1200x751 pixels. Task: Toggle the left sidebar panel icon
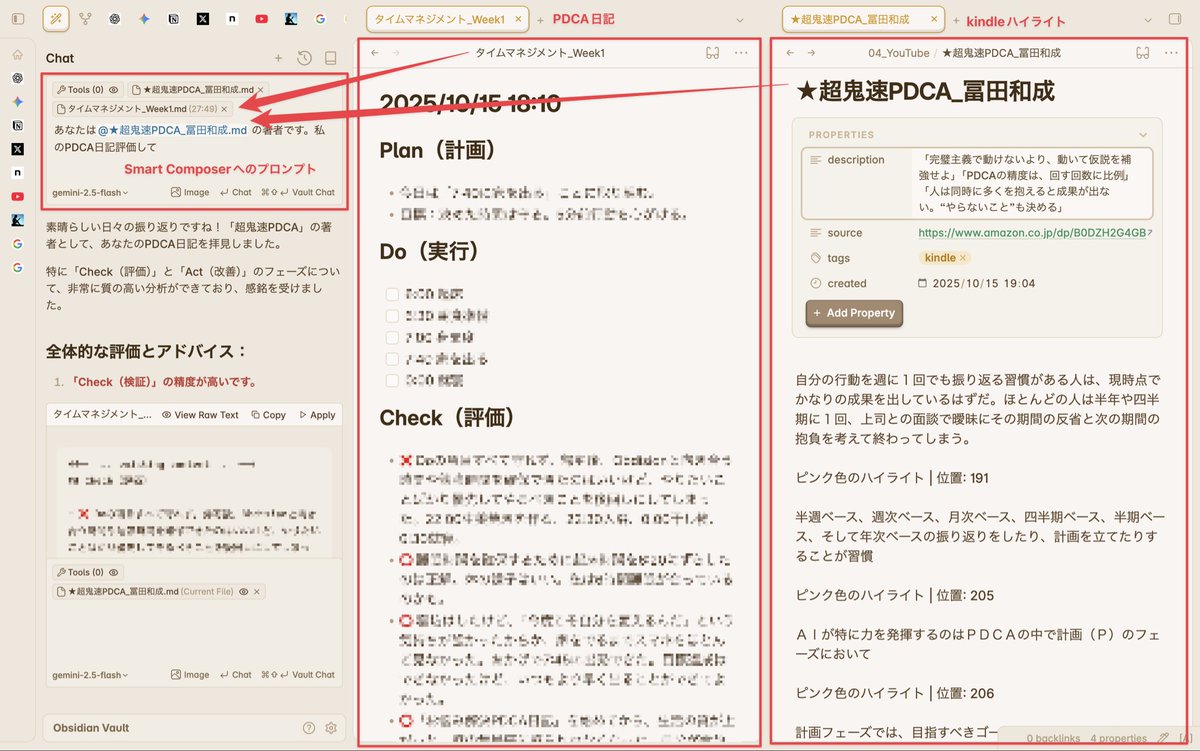coord(18,18)
